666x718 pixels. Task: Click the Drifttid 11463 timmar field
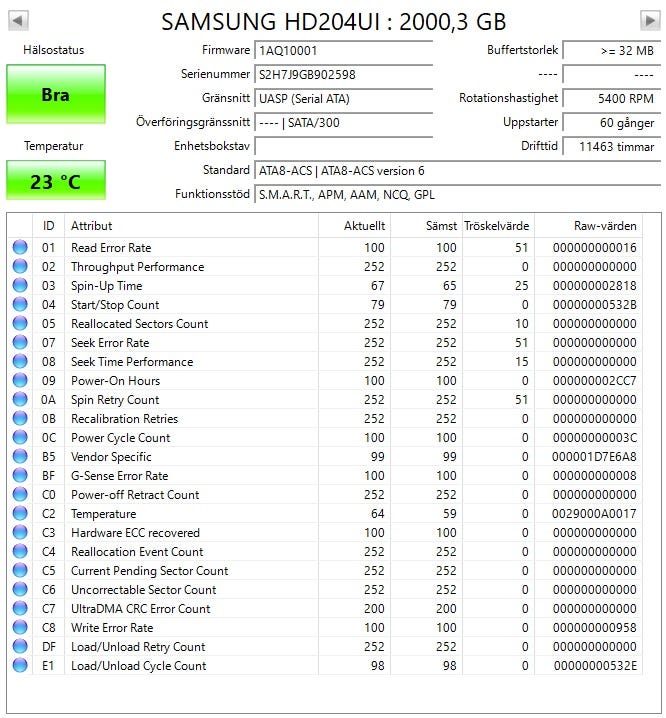pos(610,146)
